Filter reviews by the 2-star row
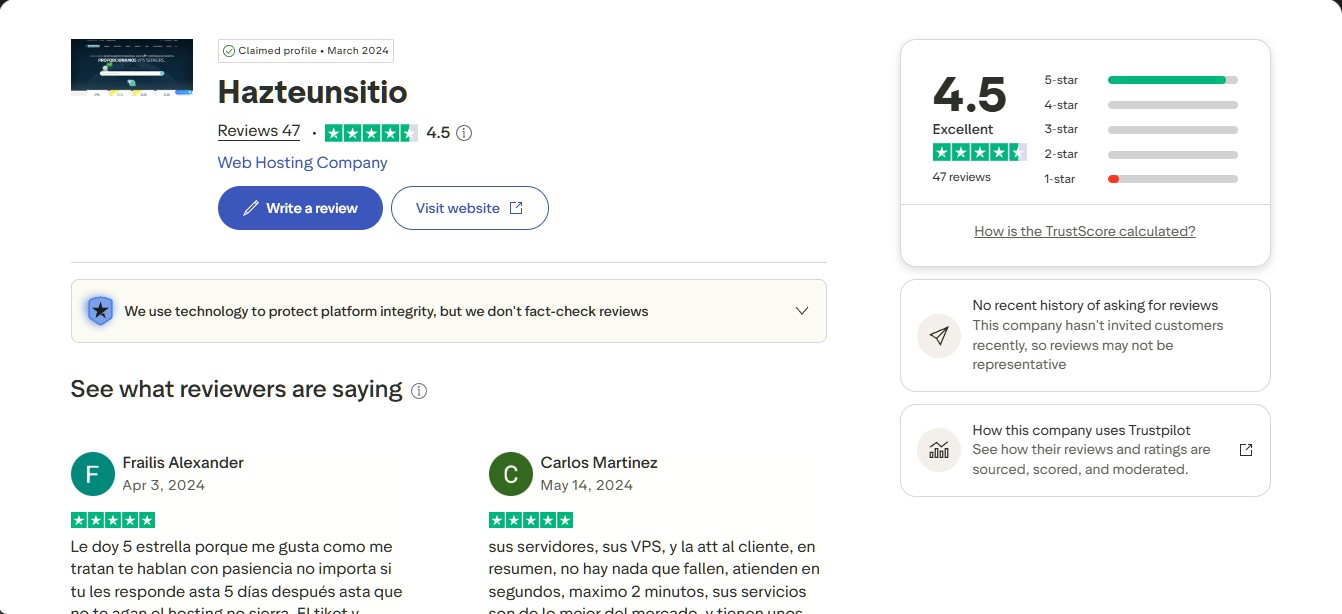 click(x=1141, y=154)
